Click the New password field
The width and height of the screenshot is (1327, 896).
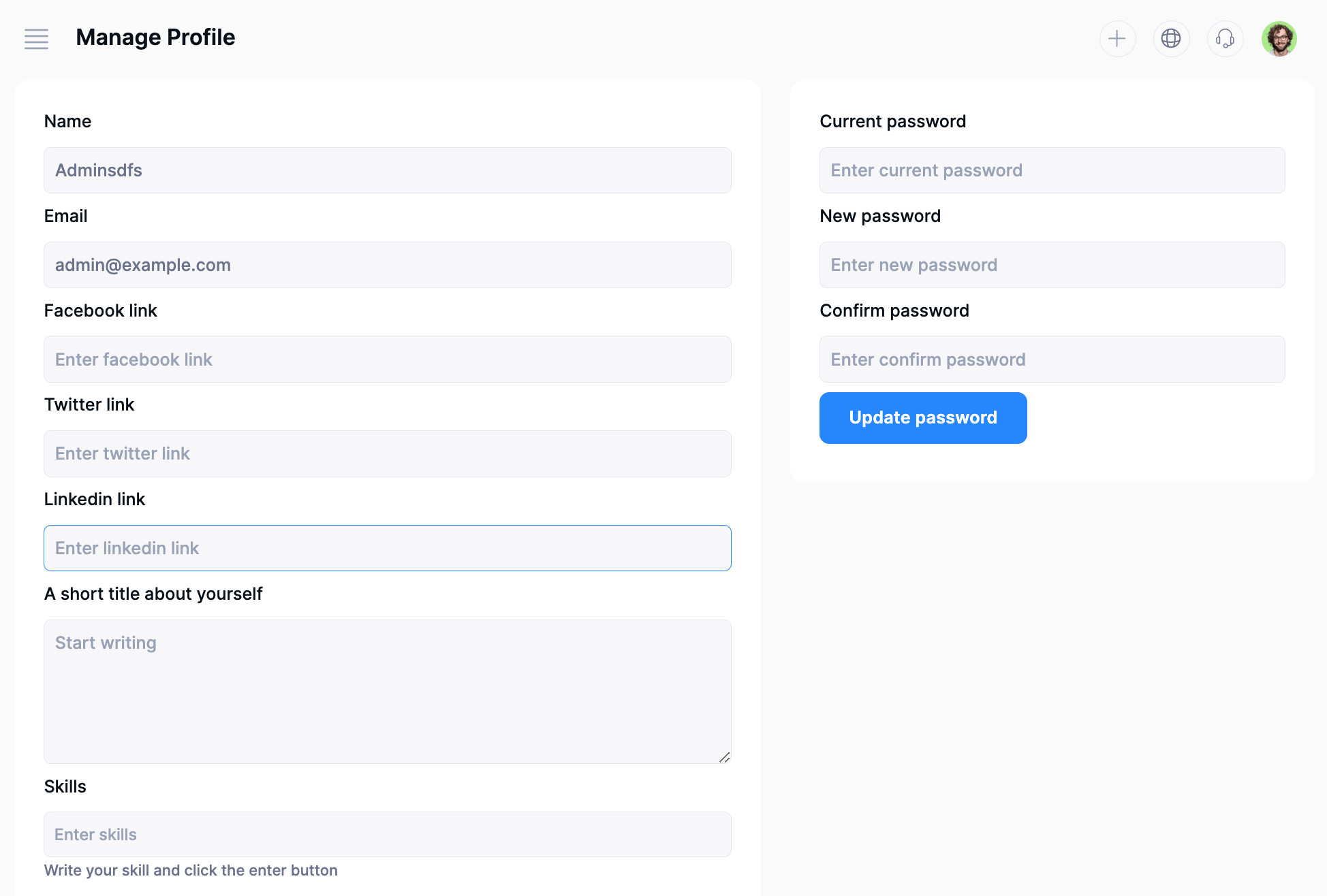coord(1052,265)
